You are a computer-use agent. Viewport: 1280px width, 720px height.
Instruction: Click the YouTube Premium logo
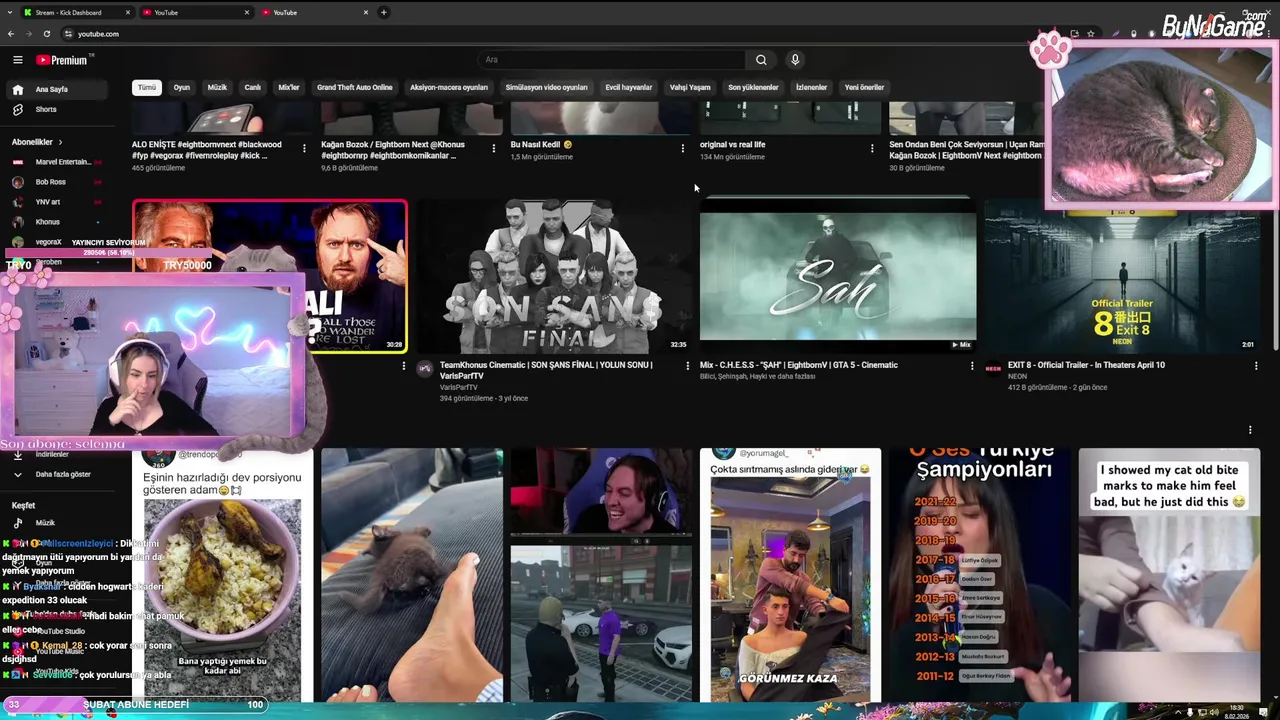pos(62,60)
